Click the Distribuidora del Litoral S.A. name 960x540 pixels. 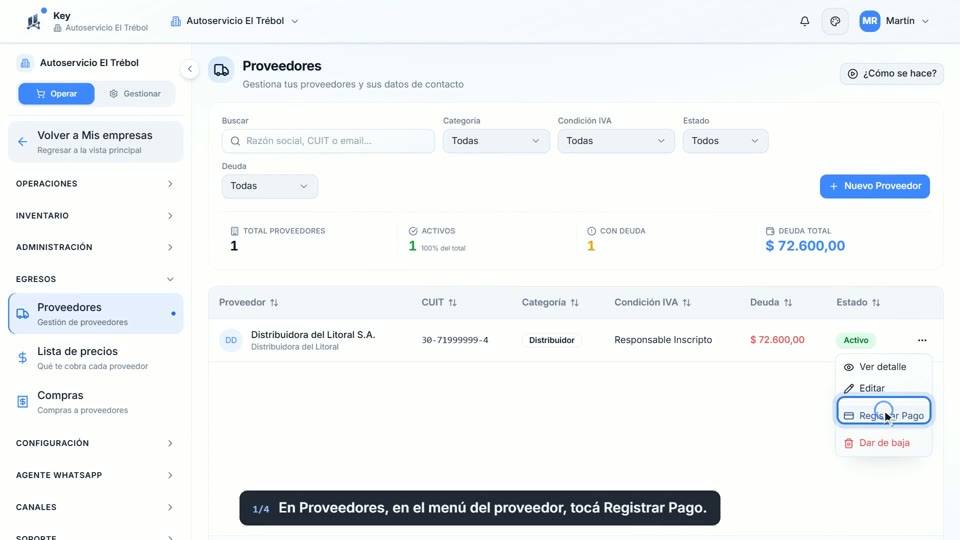[313, 335]
